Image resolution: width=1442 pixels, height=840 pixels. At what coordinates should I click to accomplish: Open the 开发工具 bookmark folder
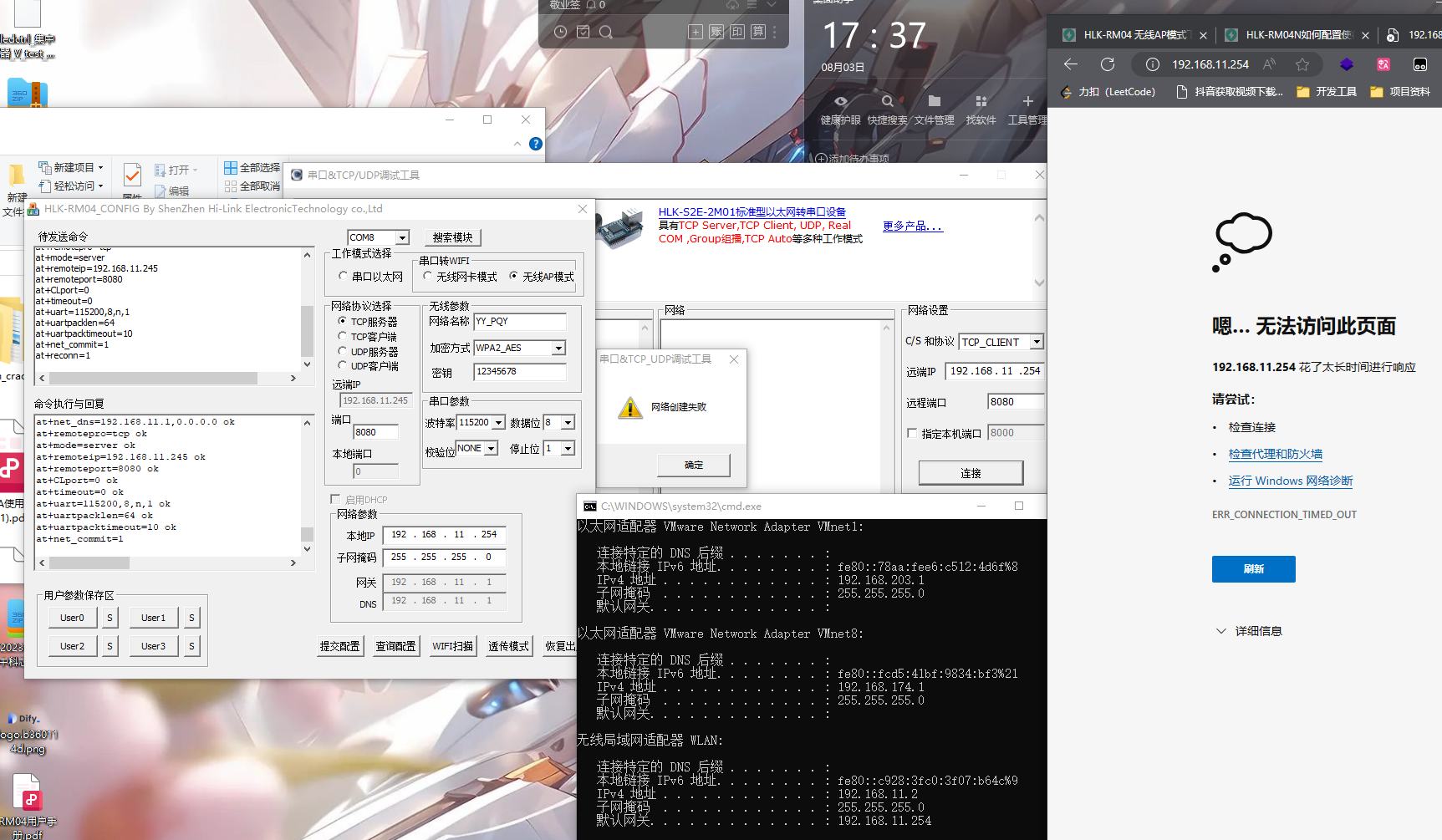pos(1327,92)
